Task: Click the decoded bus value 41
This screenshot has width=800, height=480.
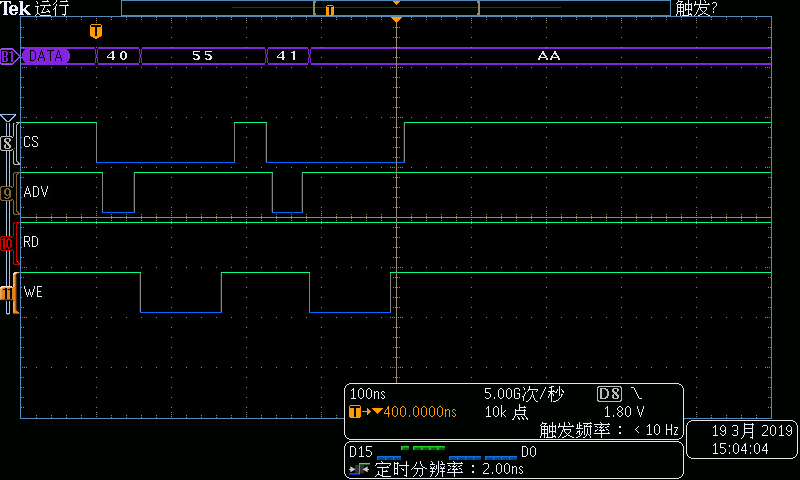Action: (287, 56)
